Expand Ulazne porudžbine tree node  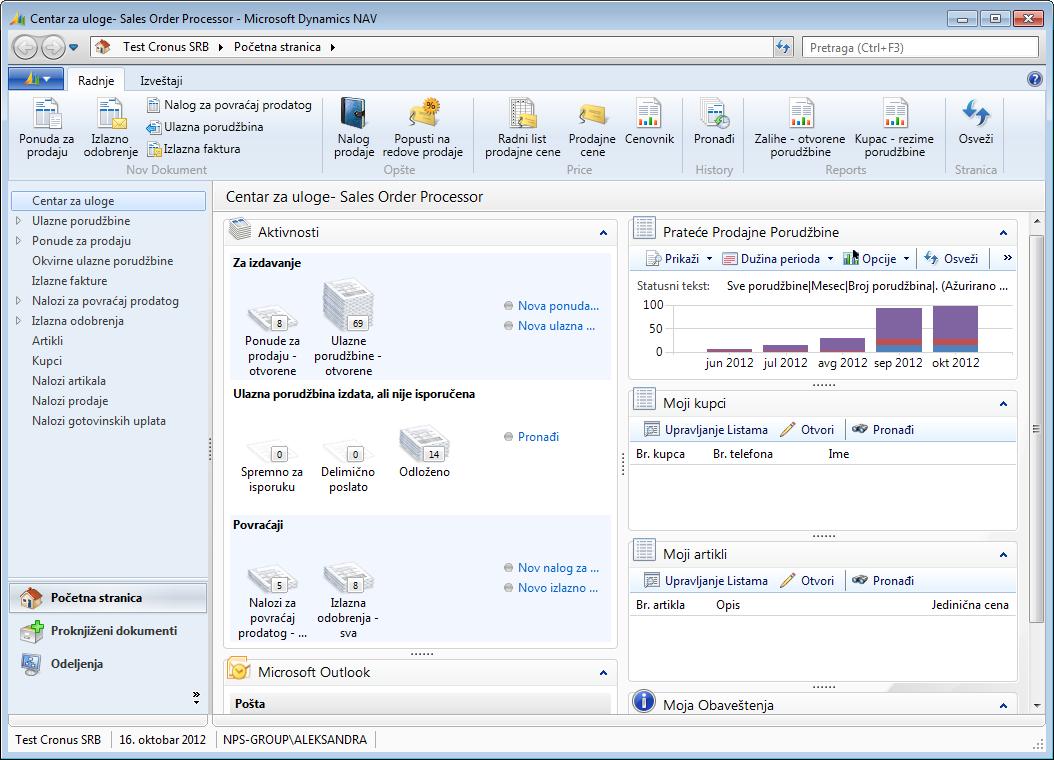click(x=18, y=220)
